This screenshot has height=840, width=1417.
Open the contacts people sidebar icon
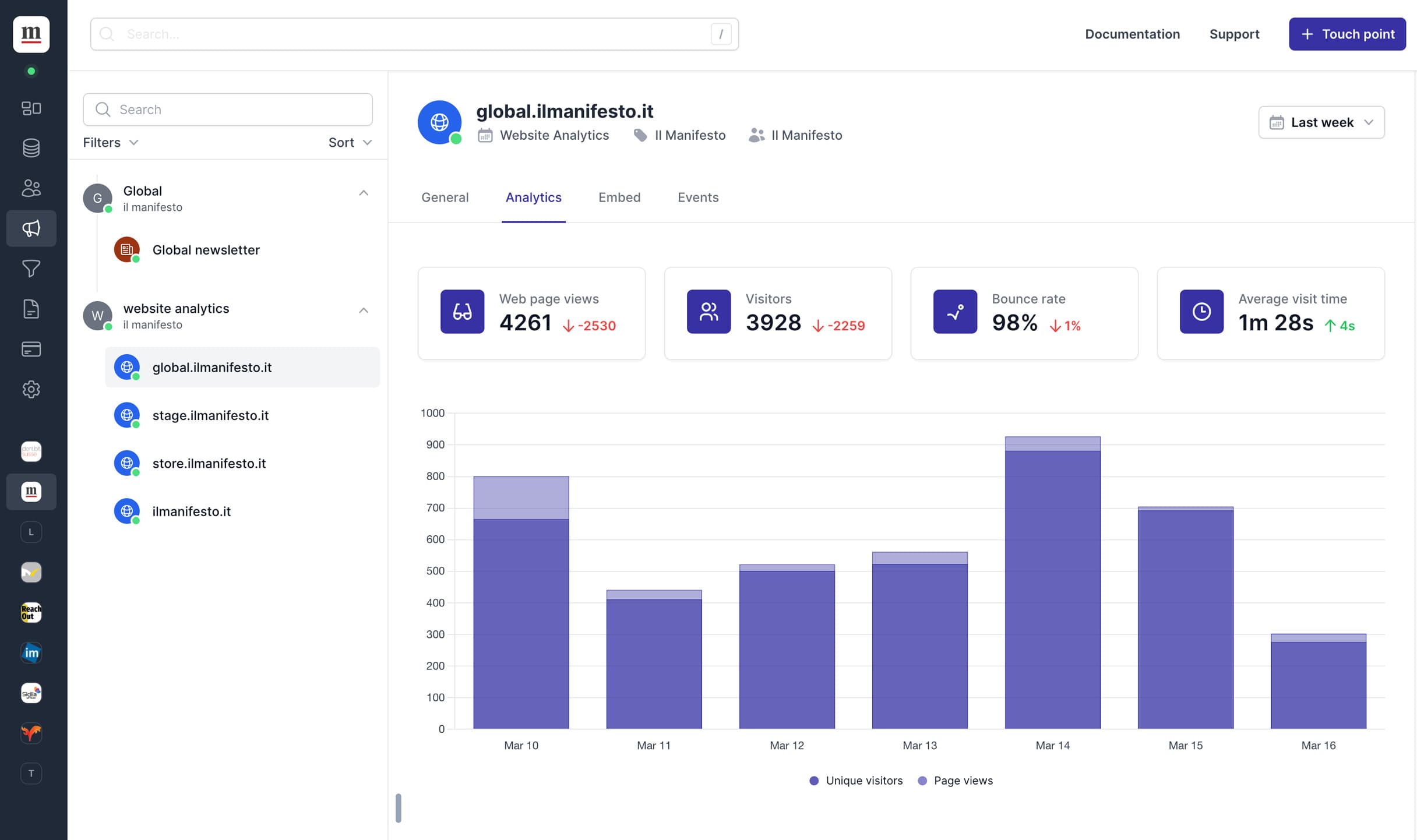coord(31,188)
